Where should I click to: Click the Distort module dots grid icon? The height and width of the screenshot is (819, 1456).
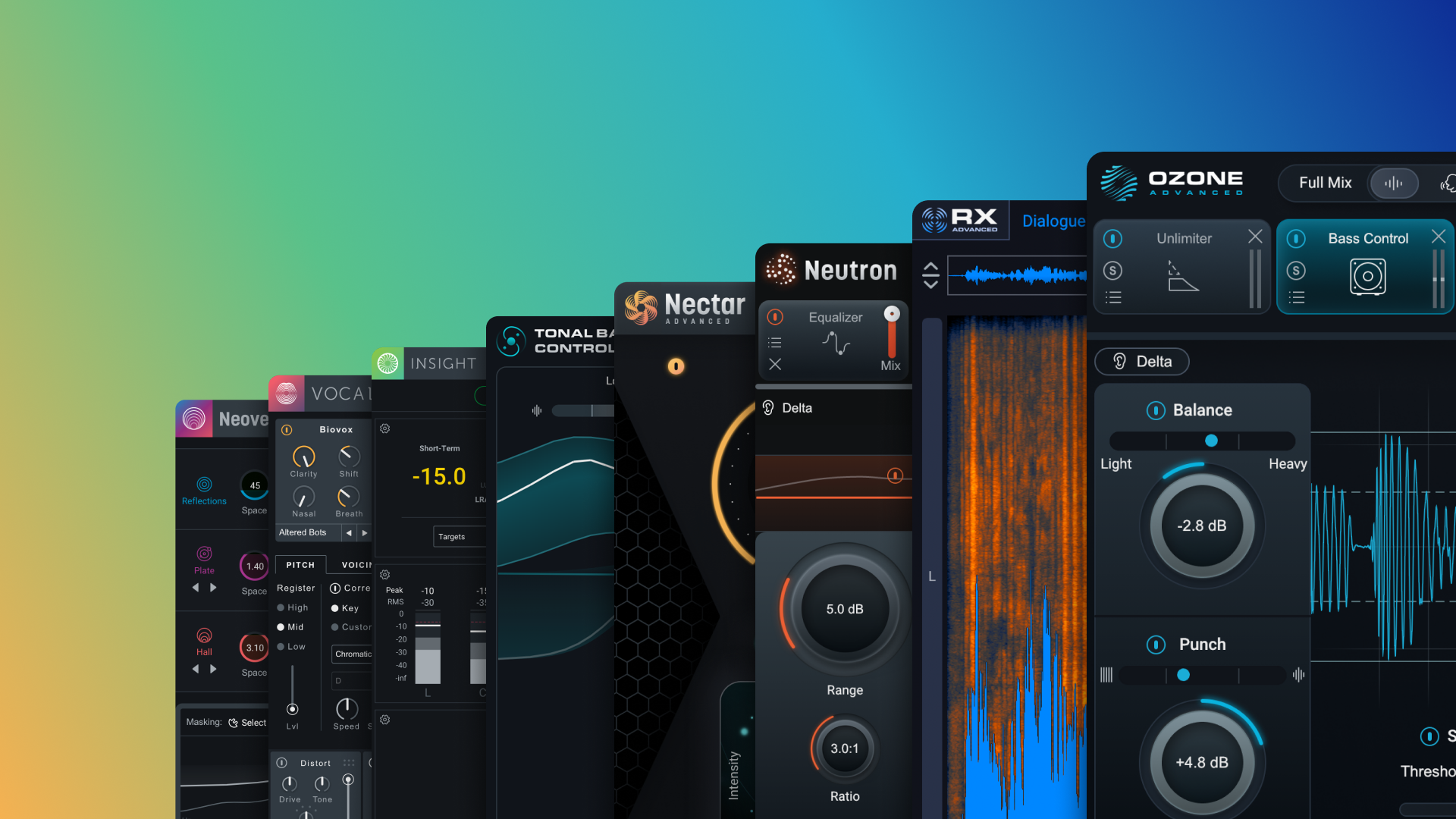point(349,763)
